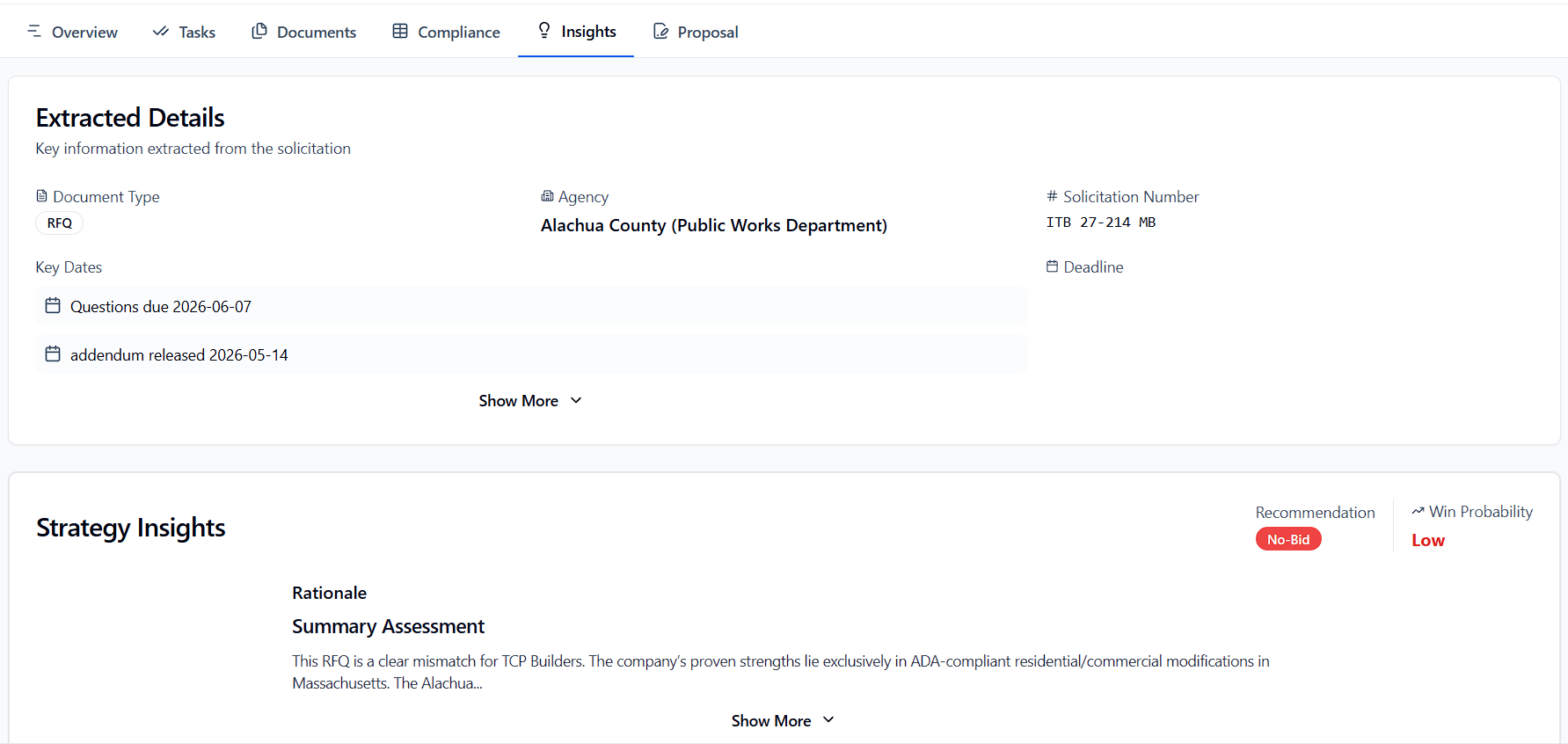Click the solicitation number ITB 27-214 MB
This screenshot has height=744, width=1568.
tap(1101, 222)
